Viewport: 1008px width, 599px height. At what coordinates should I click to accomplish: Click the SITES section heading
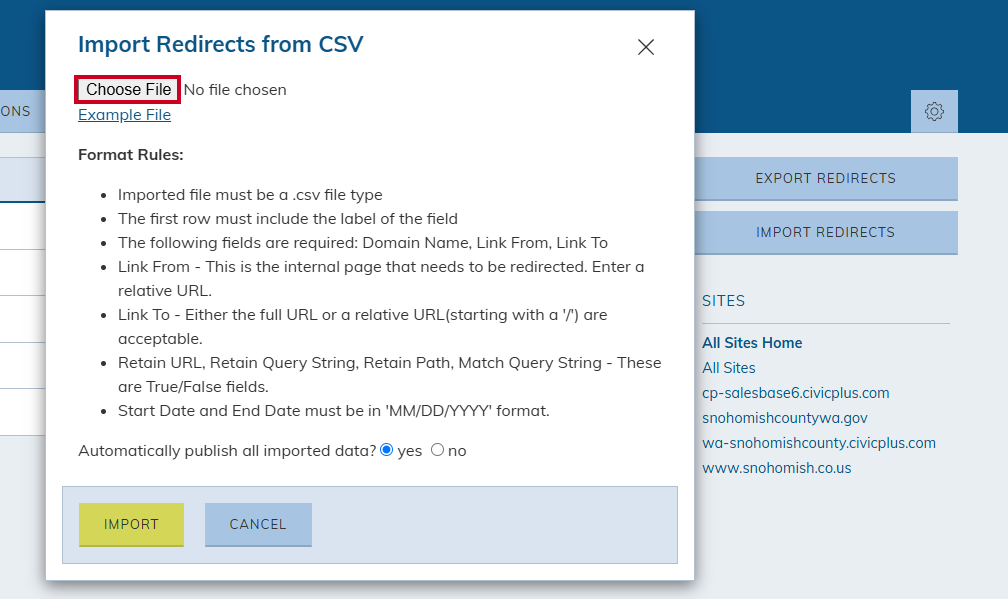pos(723,301)
